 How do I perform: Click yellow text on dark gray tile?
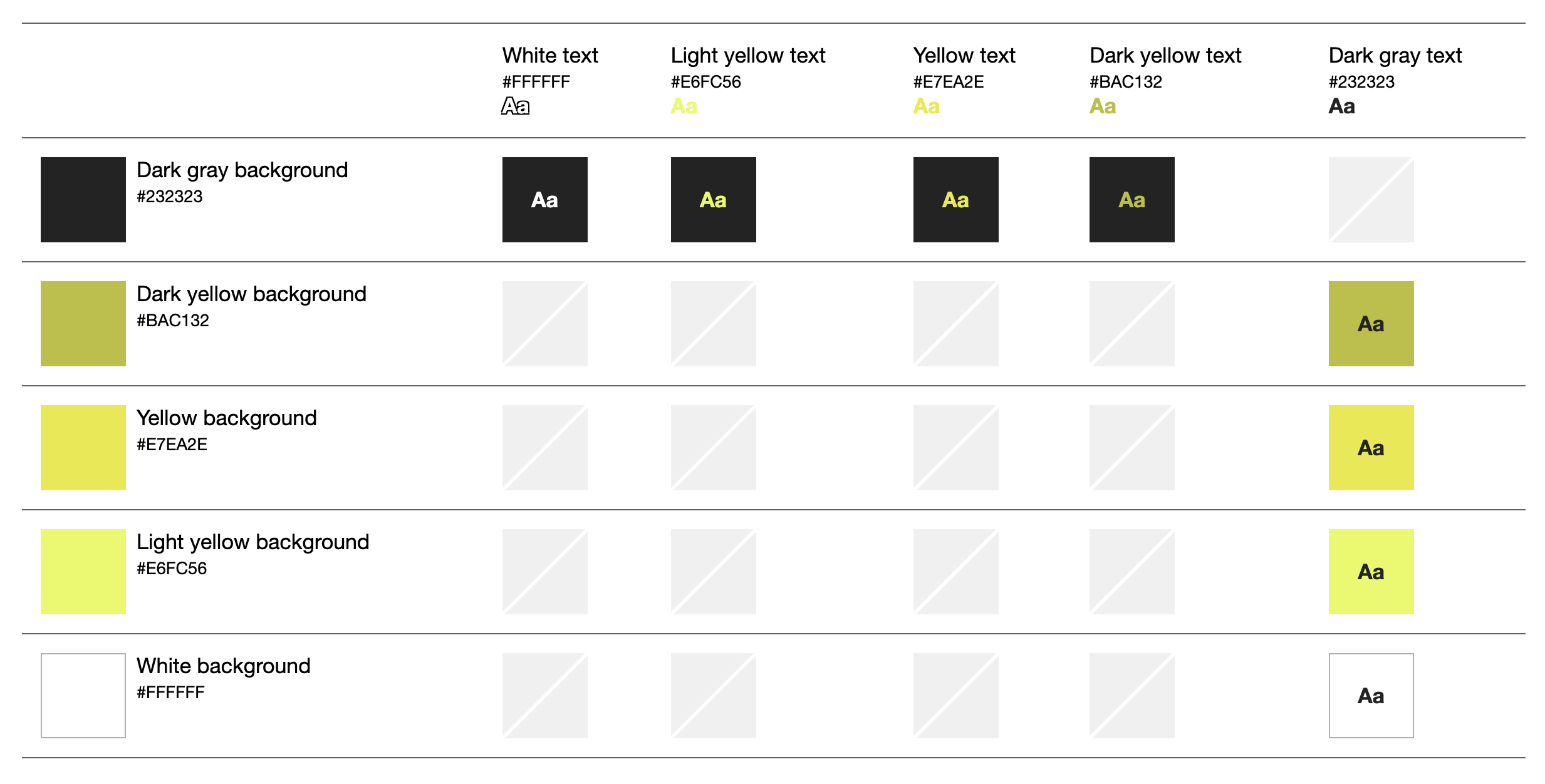tap(955, 200)
